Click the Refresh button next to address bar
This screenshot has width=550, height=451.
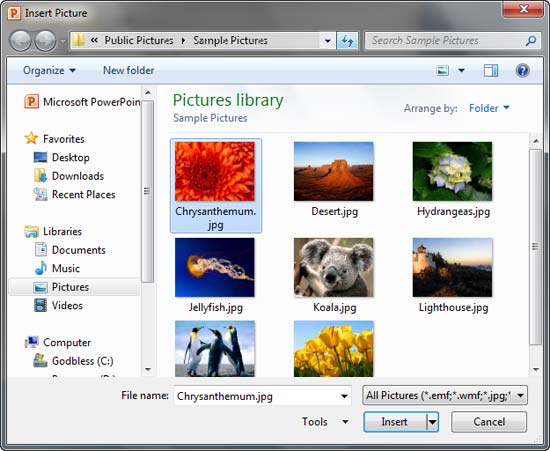[347, 41]
